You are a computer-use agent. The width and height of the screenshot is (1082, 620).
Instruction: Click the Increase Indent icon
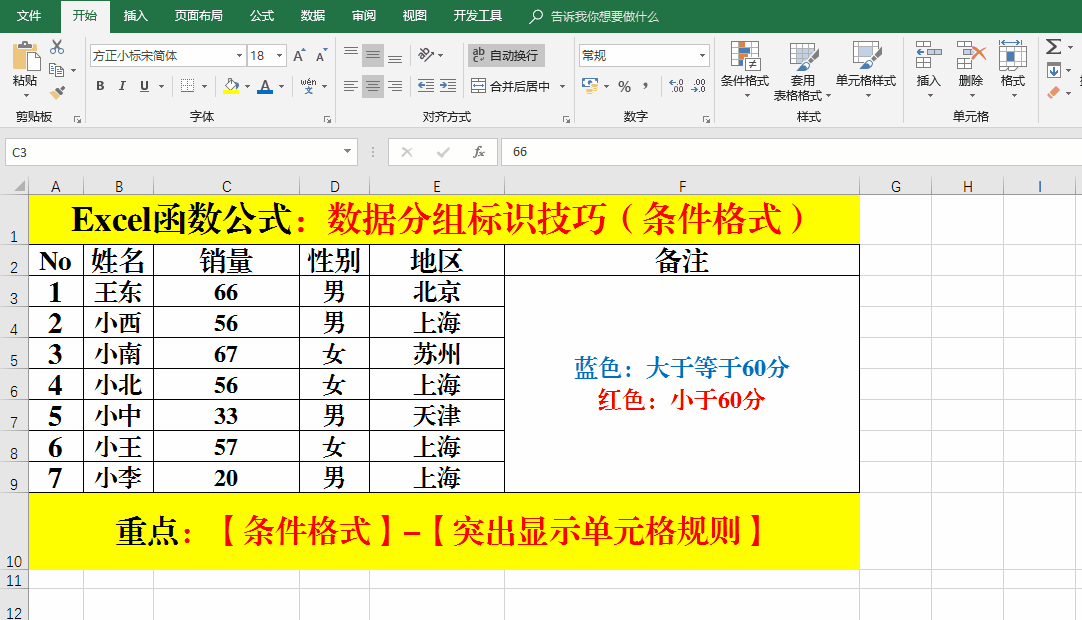(447, 87)
